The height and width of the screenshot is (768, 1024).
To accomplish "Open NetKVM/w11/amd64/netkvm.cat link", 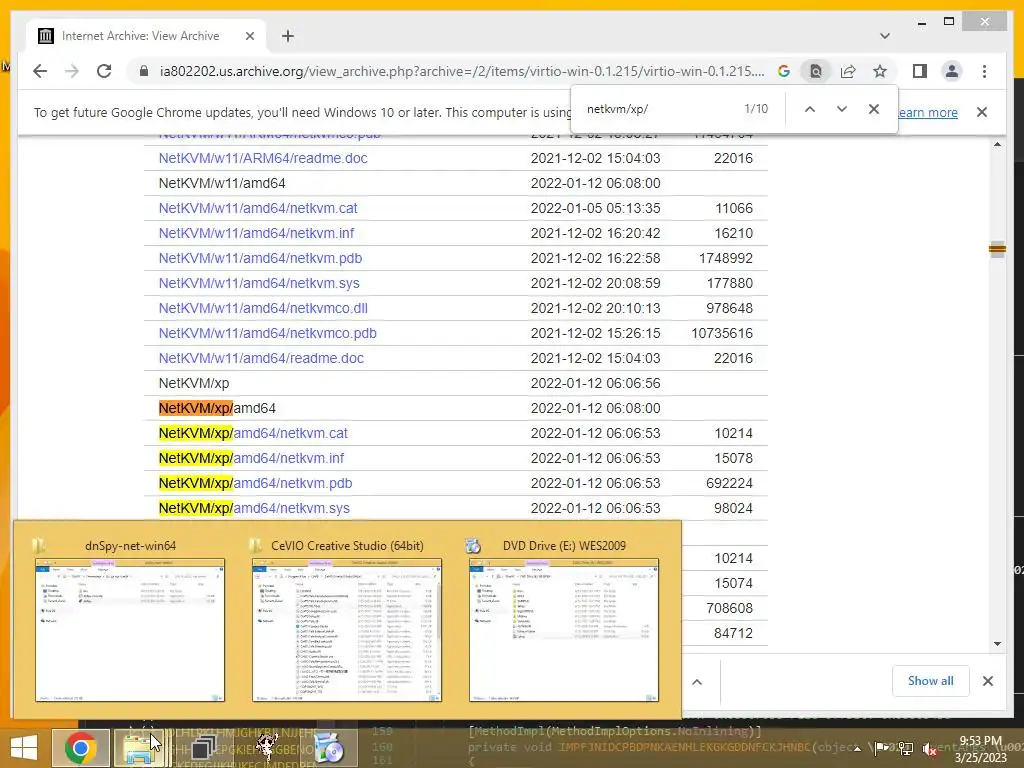I will coord(258,208).
